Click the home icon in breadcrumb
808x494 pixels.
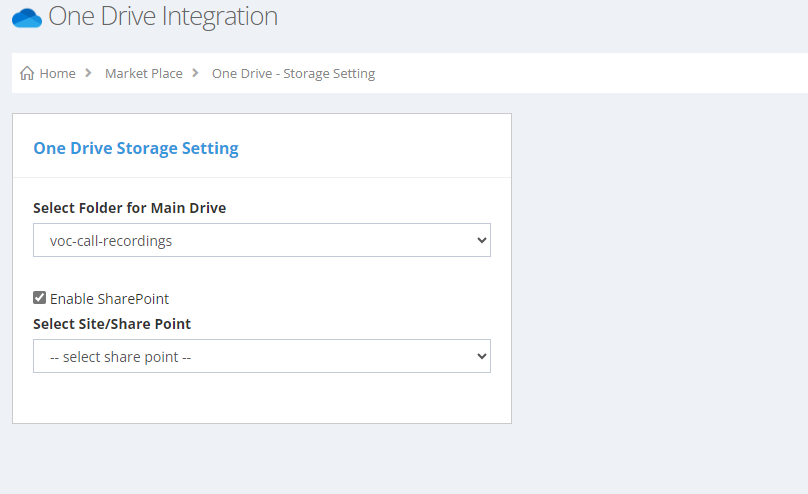[27, 73]
